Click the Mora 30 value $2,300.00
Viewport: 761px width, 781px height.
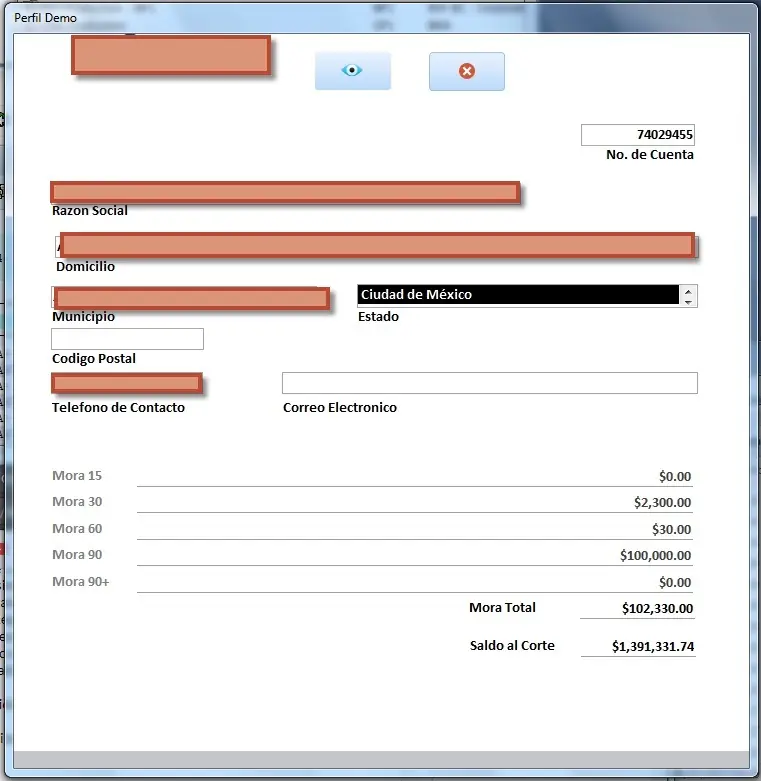662,503
